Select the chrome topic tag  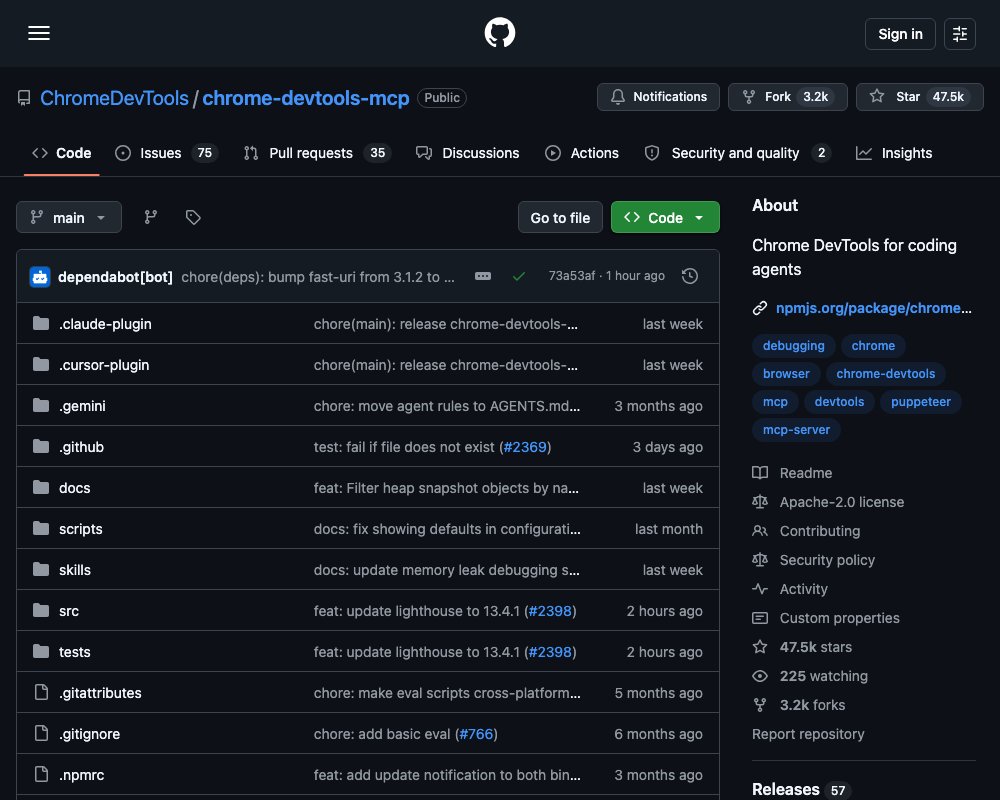pyautogui.click(x=873, y=346)
